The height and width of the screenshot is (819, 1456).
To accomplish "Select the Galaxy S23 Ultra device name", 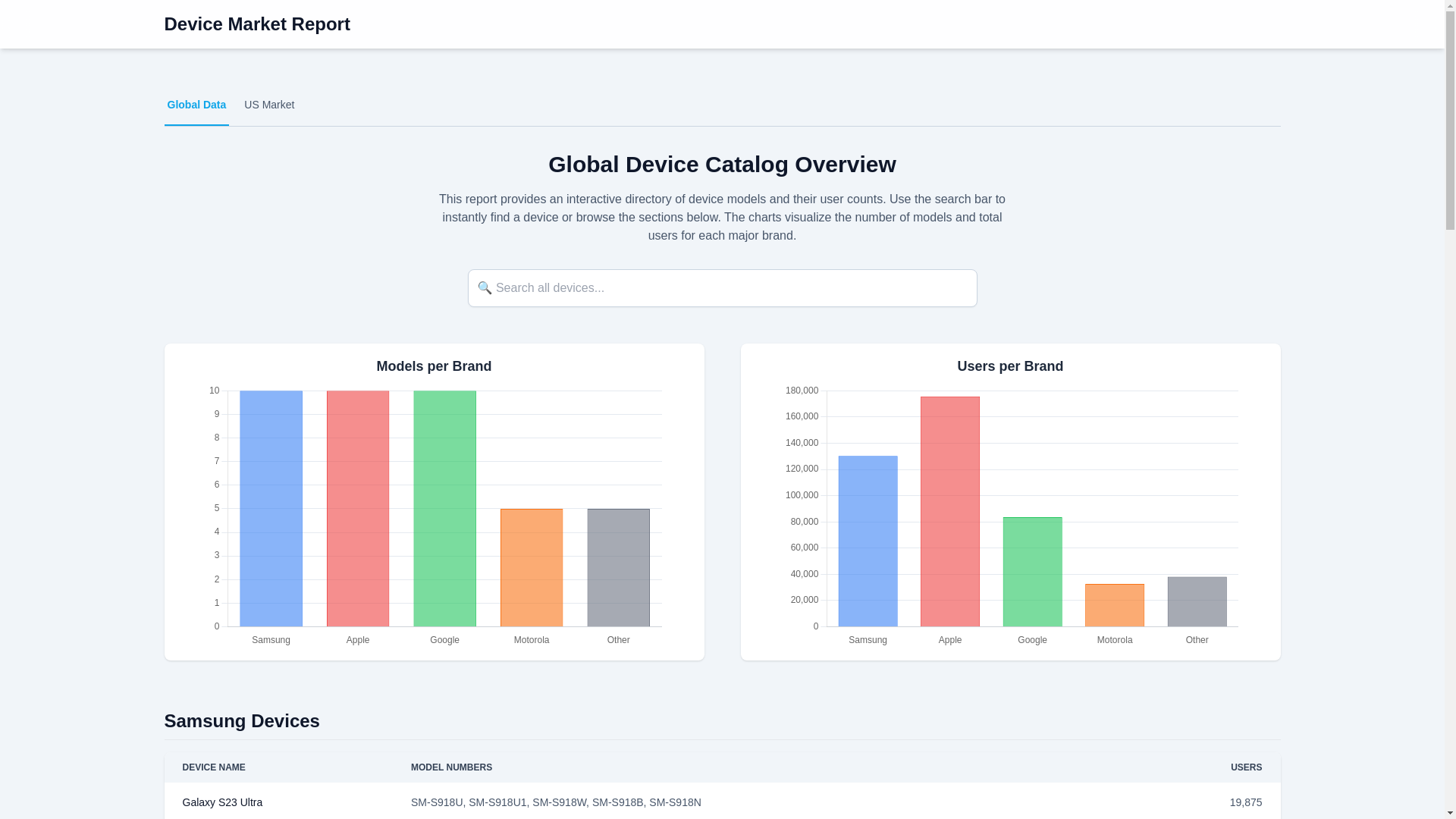I will pyautogui.click(x=222, y=802).
